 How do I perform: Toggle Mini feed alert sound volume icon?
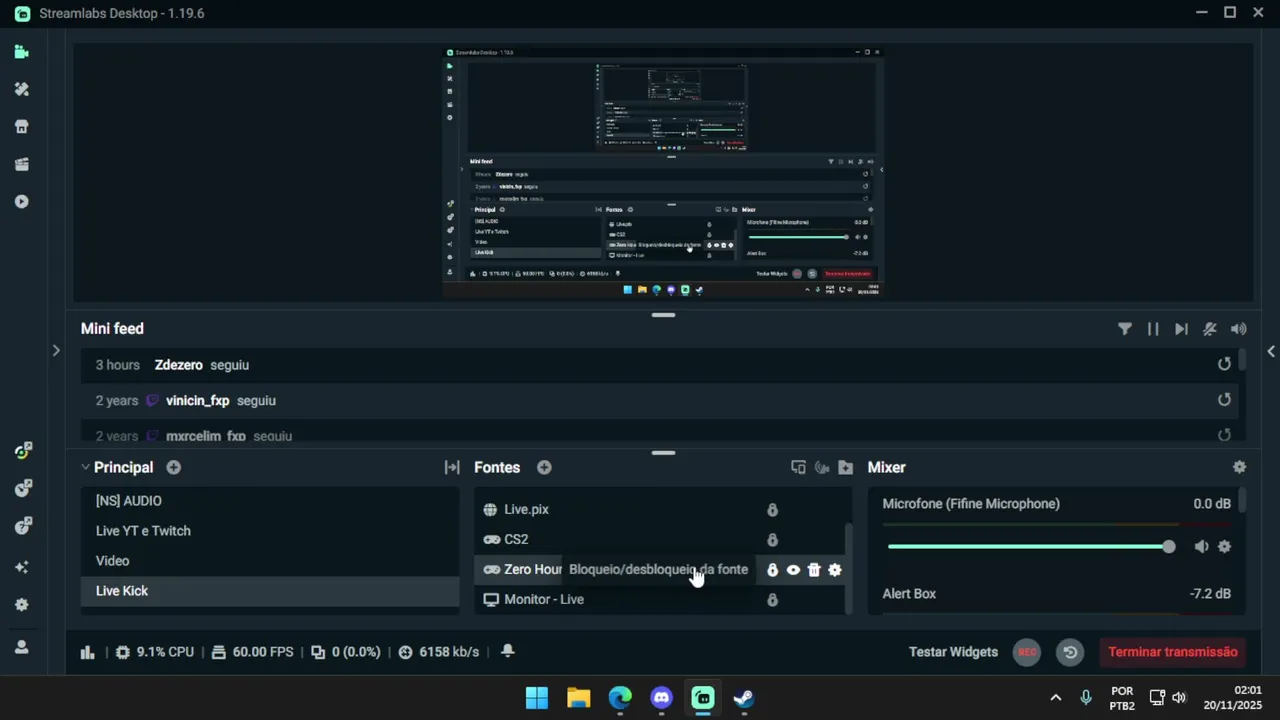point(1239,329)
